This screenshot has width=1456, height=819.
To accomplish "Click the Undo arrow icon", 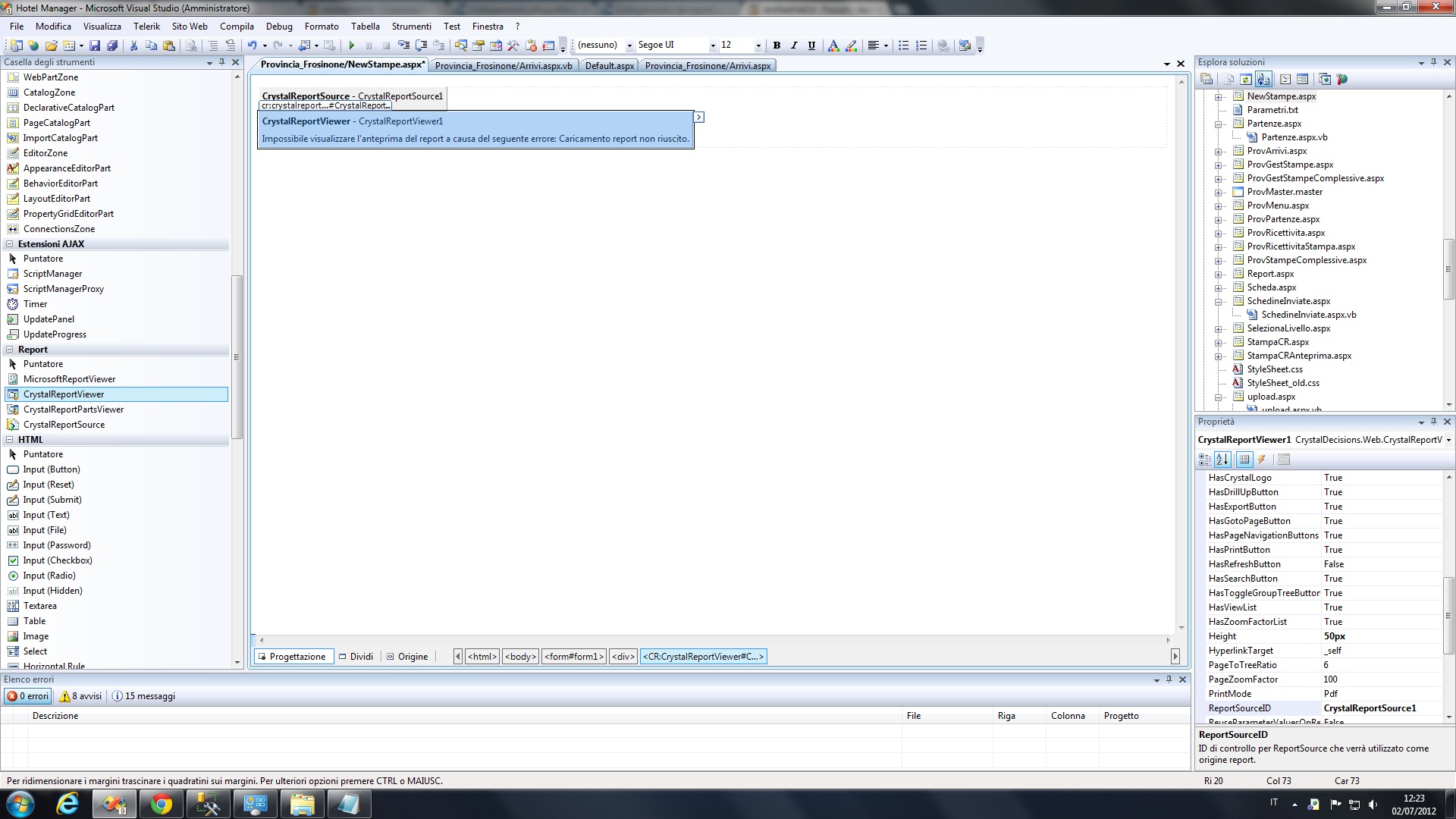I will 252,45.
